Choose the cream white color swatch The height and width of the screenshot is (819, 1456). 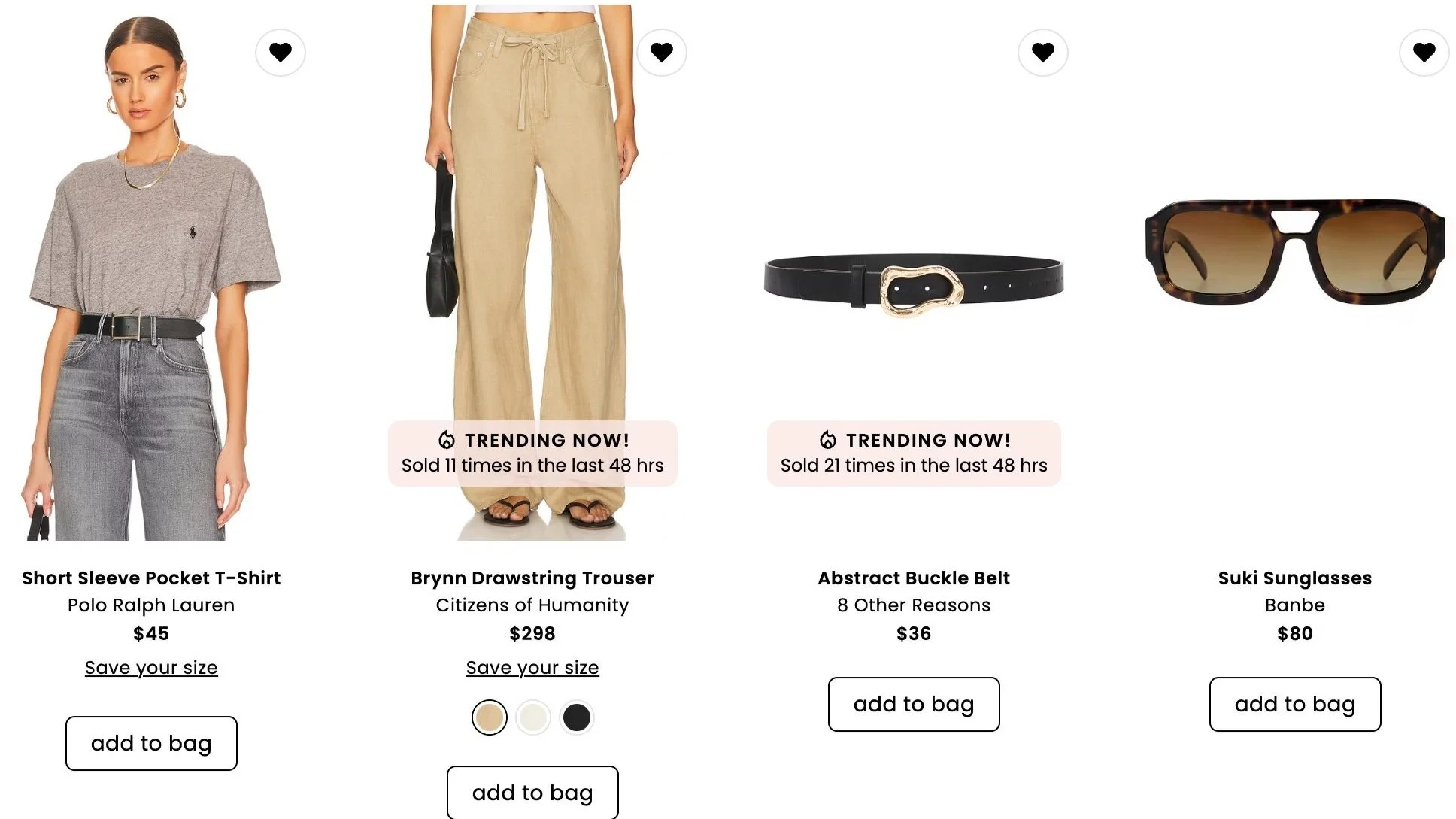point(533,717)
